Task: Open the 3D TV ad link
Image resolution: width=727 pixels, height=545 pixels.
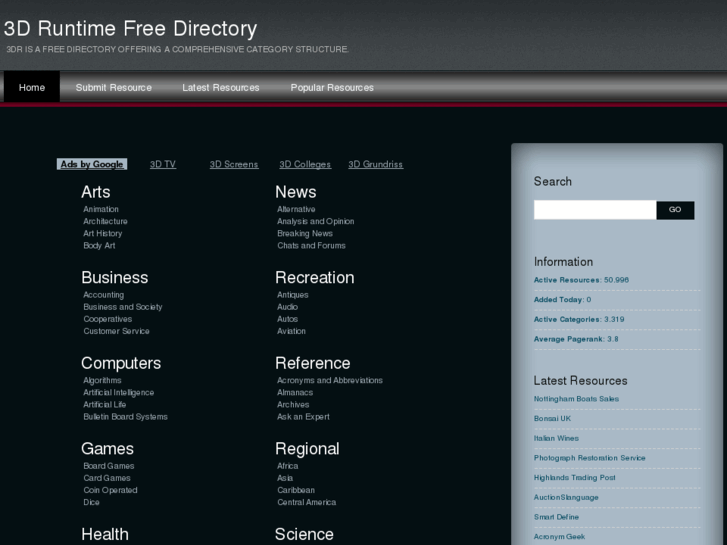Action: tap(163, 164)
